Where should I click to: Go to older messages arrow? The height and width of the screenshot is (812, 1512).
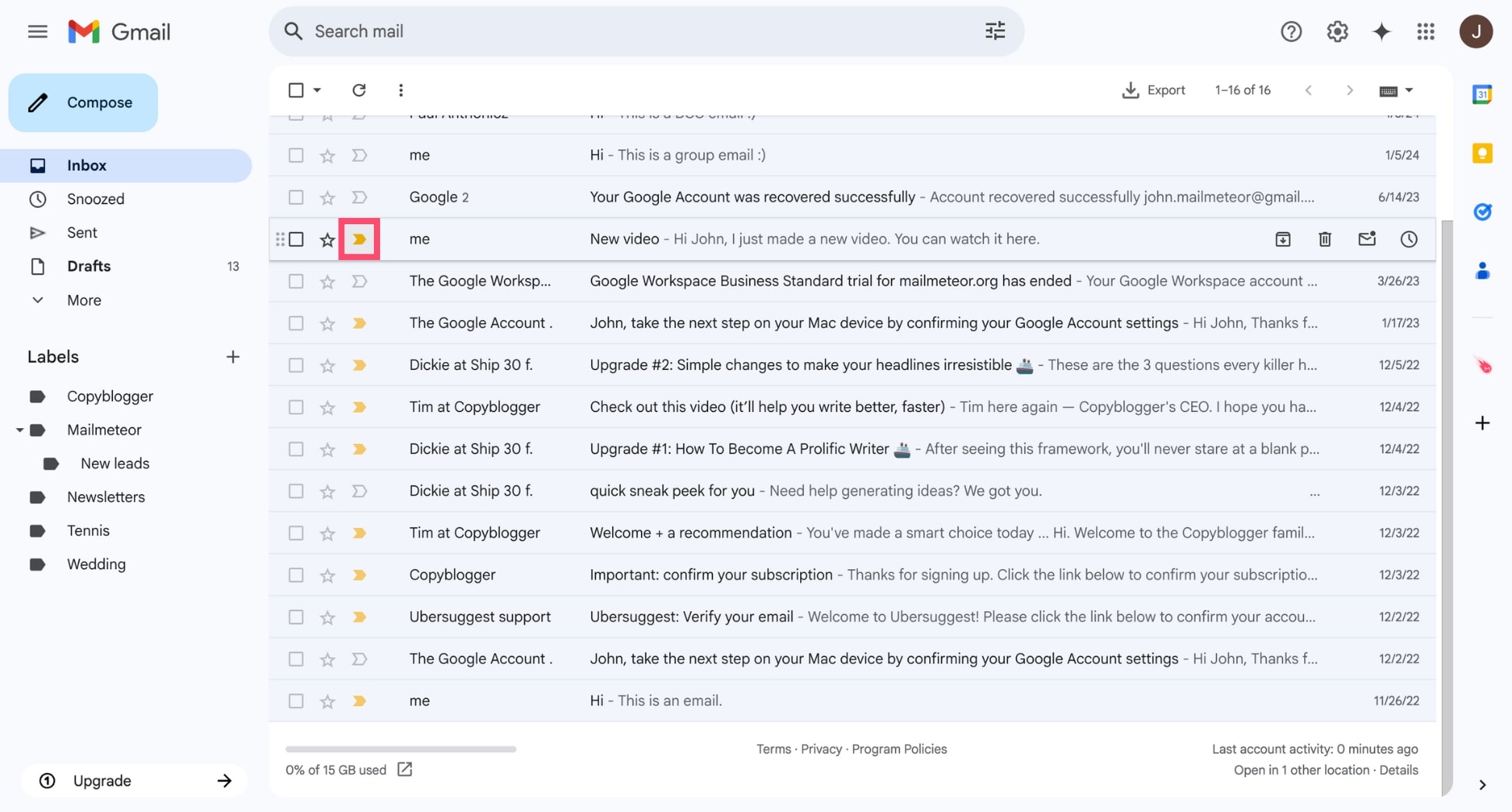(1349, 90)
